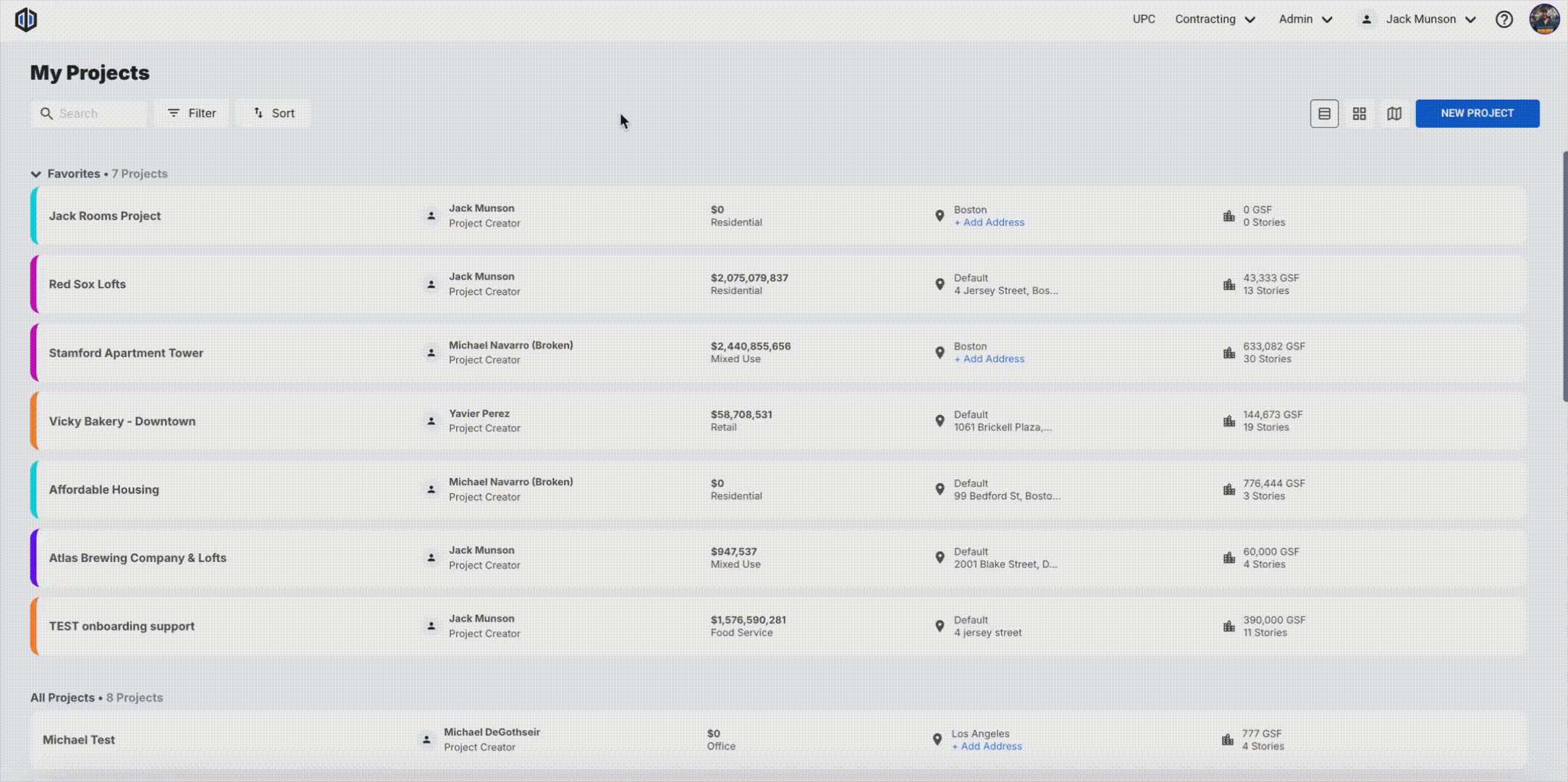1568x782 pixels.
Task: Click the NEW PROJECT button
Action: pos(1477,114)
